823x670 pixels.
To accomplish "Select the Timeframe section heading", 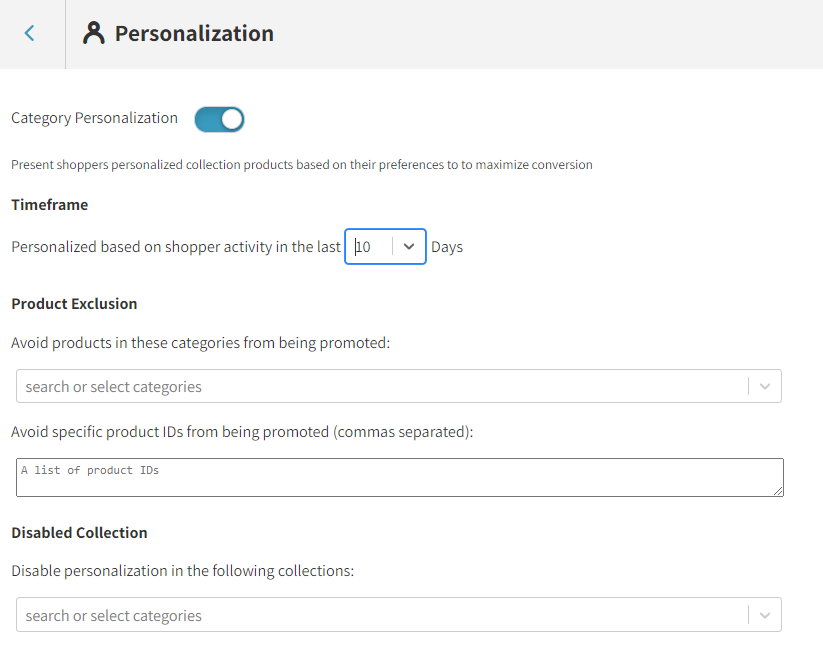I will (x=50, y=205).
